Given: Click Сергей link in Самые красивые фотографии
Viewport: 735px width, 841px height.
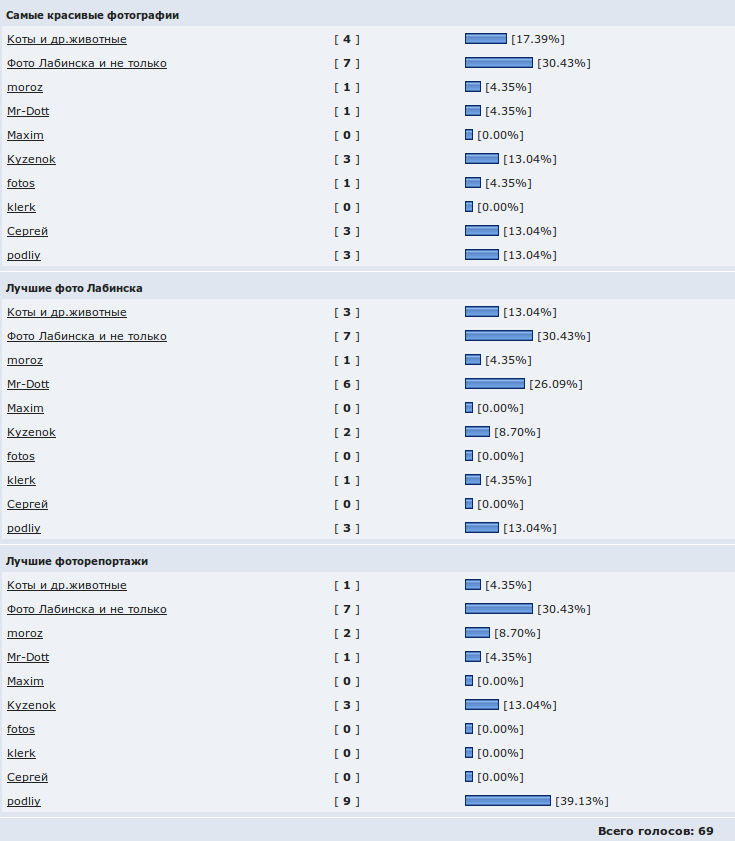Looking at the screenshot, I should (x=27, y=231).
